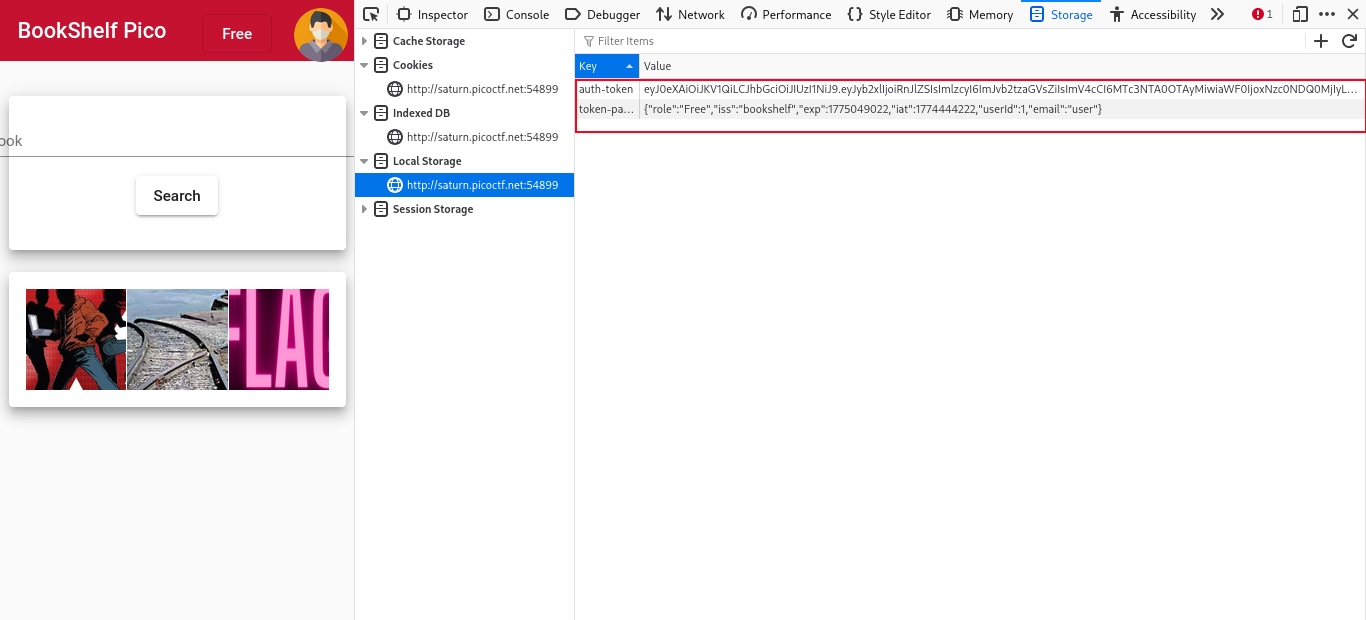Image resolution: width=1366 pixels, height=620 pixels.
Task: Click the Search button
Action: (177, 196)
